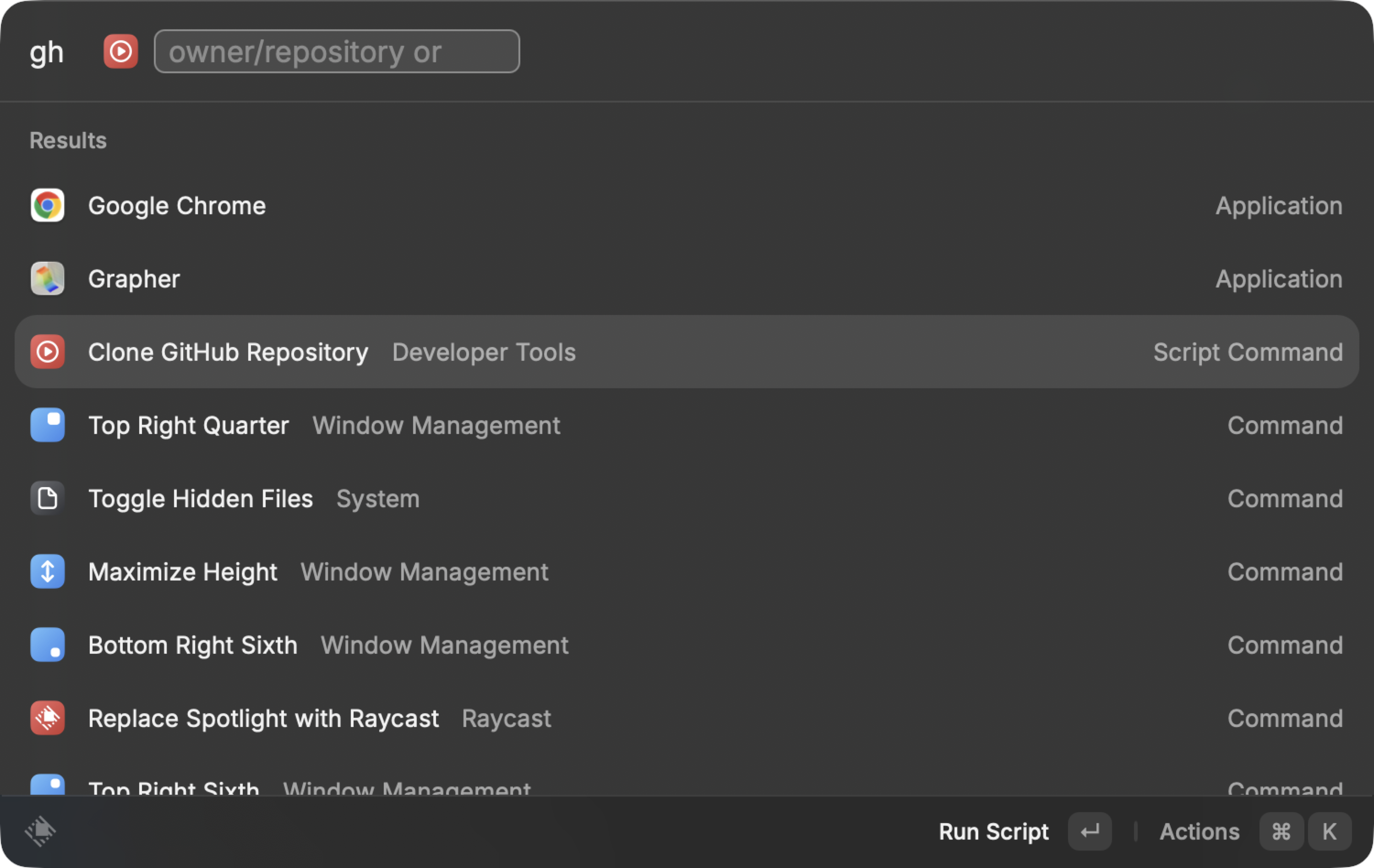Screen dimensions: 1374x868
Task: Click 'Command' label on Maximize Height row
Action: click(x=1285, y=572)
